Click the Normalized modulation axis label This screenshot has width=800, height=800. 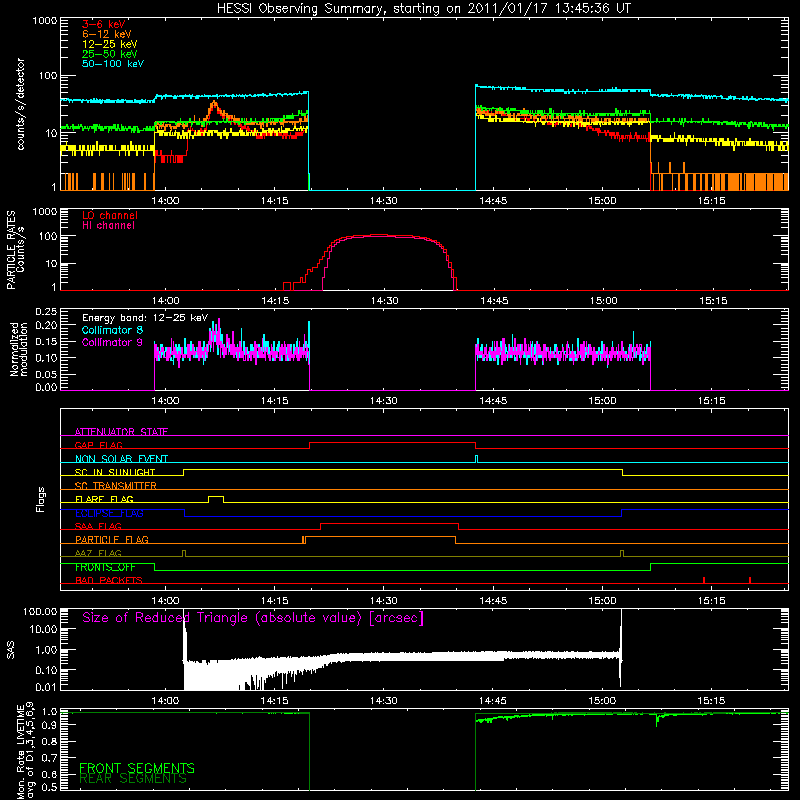tap(19, 349)
